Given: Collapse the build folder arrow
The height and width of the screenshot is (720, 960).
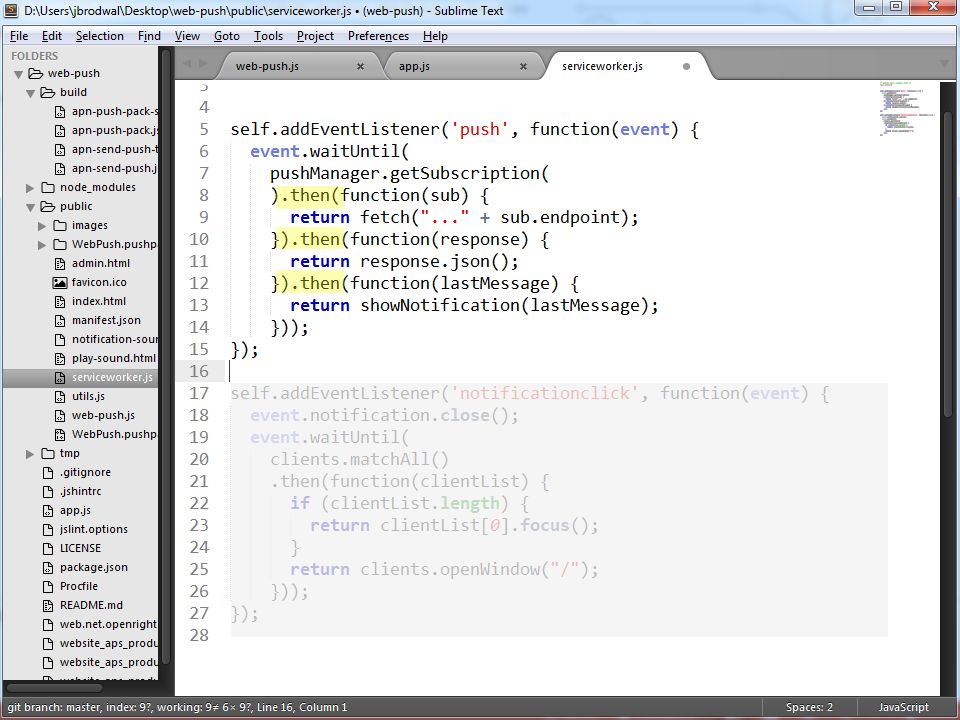Looking at the screenshot, I should tap(31, 93).
